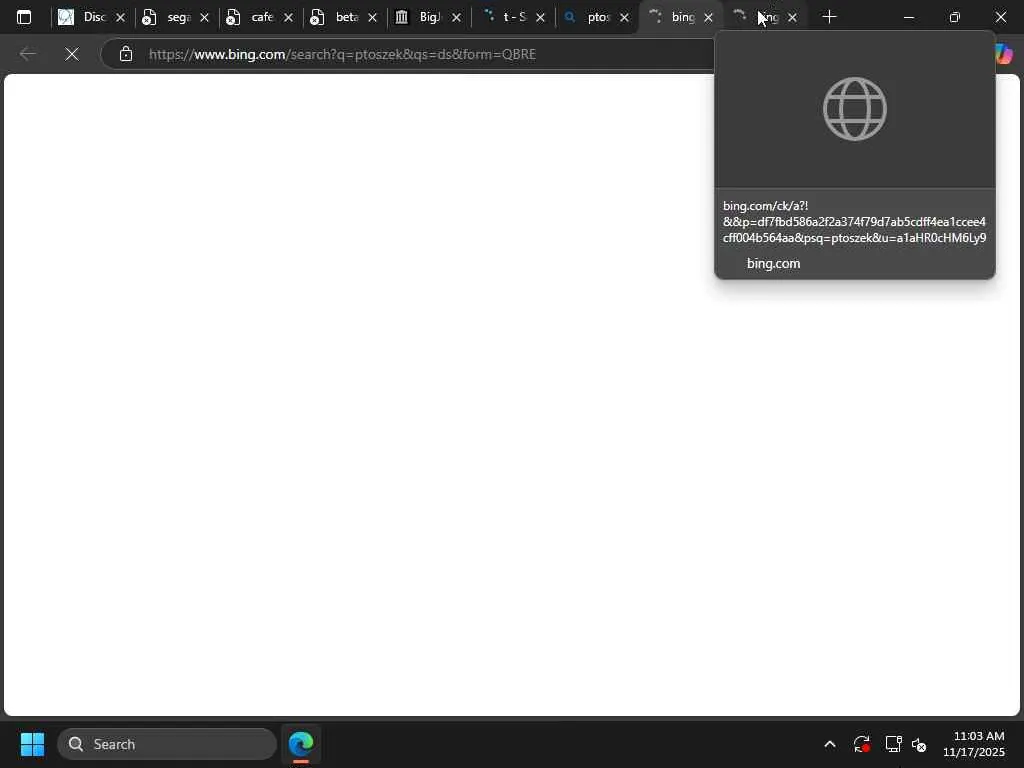Click the bing.com address bar URL
Screen dimensions: 1024x768
coord(342,54)
